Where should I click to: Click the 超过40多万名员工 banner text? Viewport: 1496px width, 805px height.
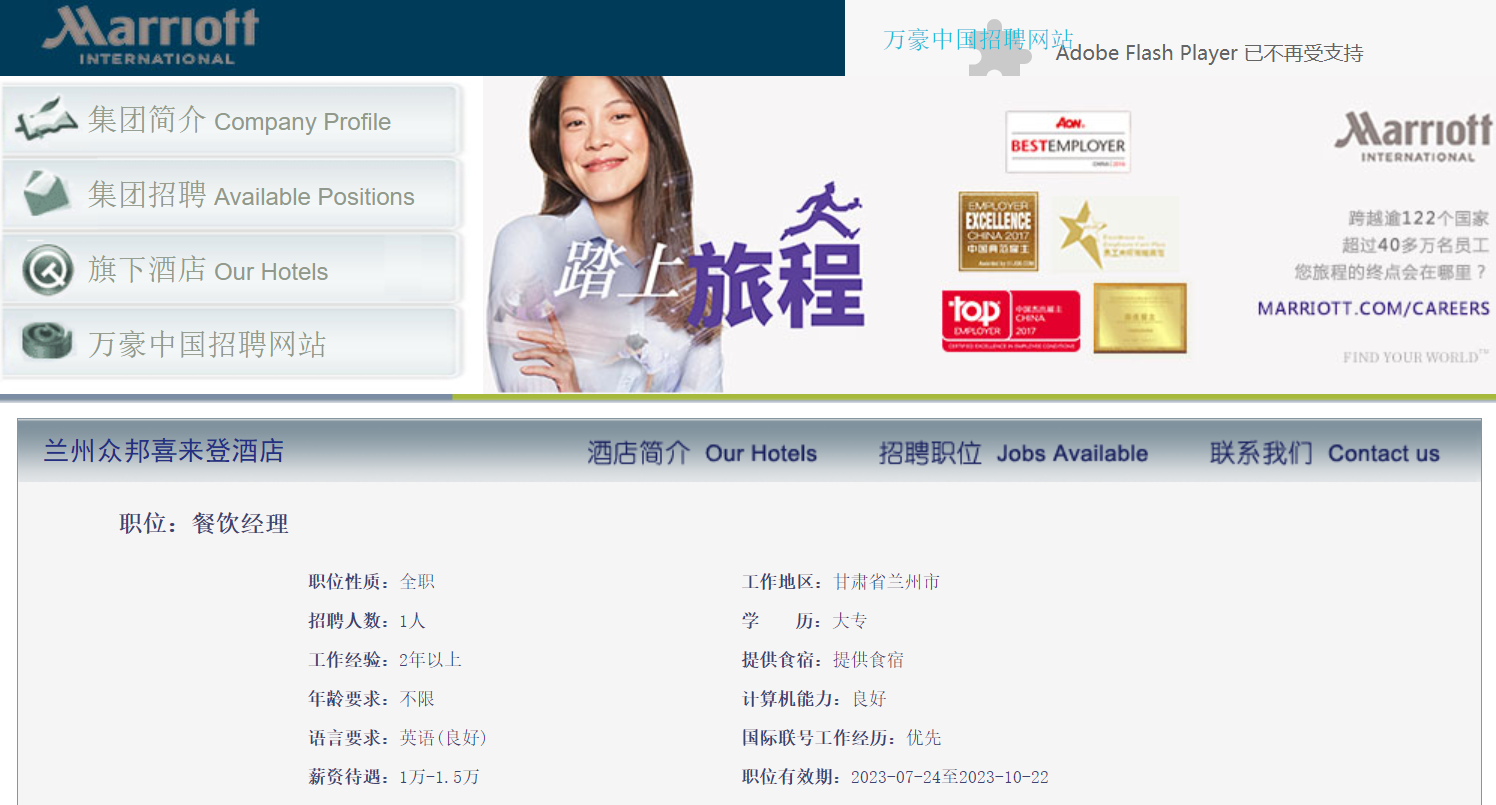[1415, 245]
